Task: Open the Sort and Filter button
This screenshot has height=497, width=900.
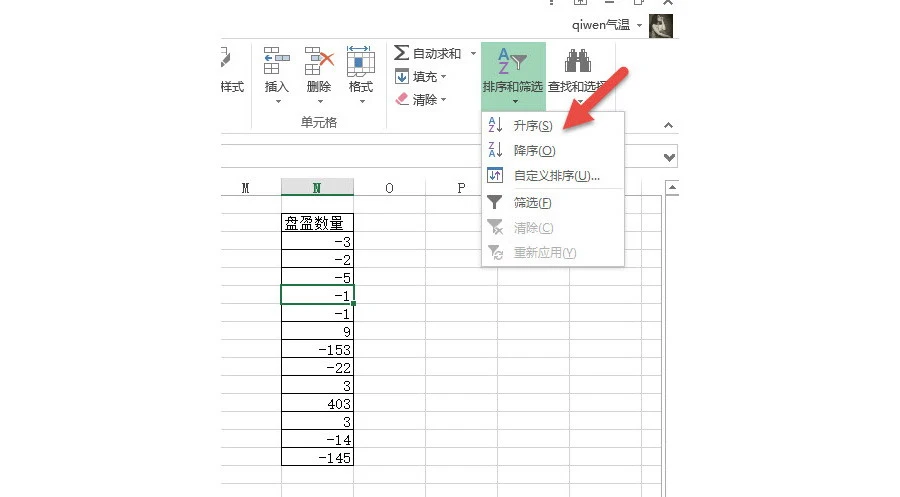Action: point(512,72)
